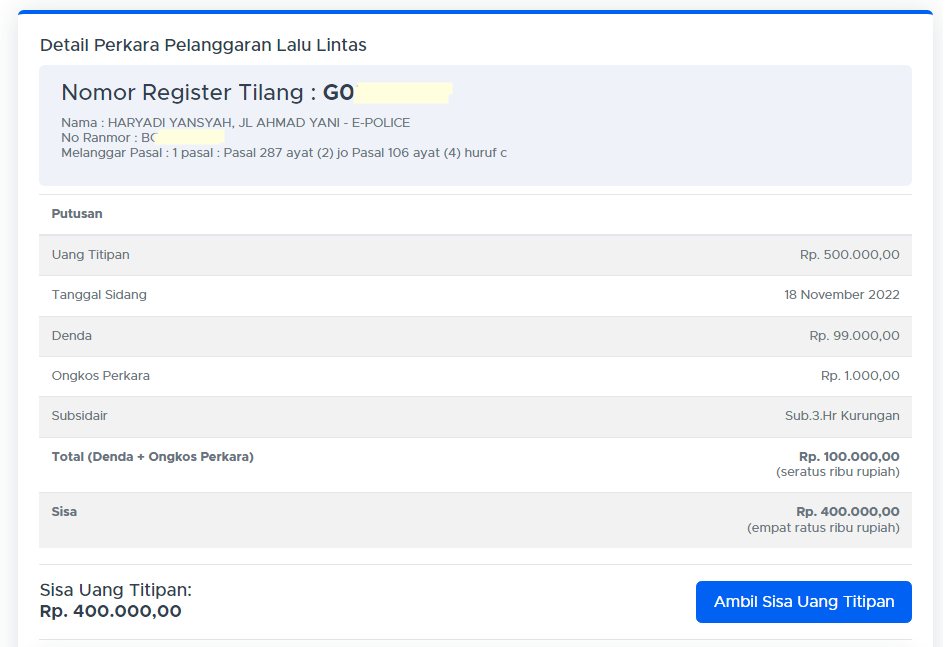Screen dimensions: 951x647
Task: Click the Rp. 100.000,00 total amount
Action: 849,457
